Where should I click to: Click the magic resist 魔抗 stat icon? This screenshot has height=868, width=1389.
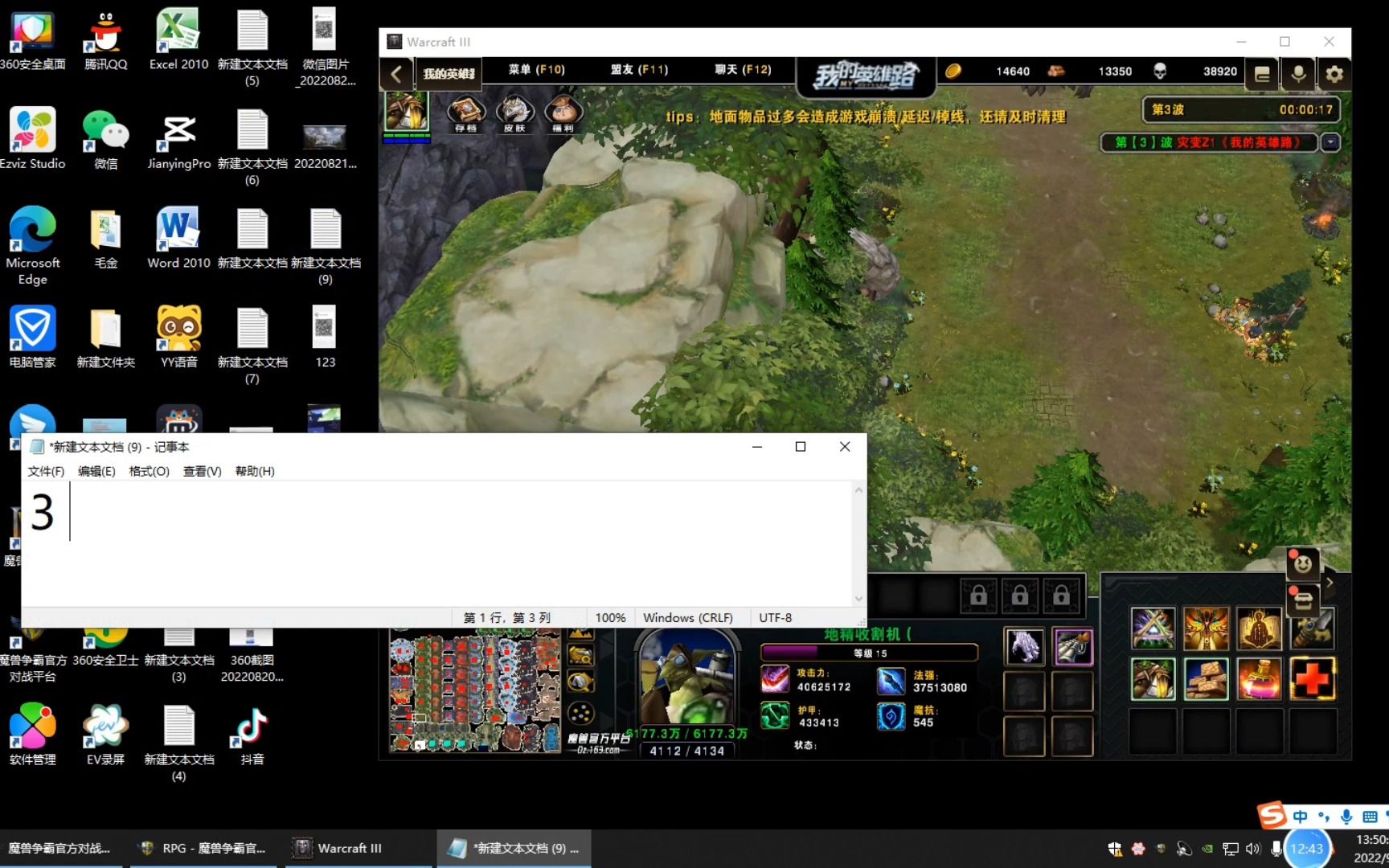coord(891,716)
